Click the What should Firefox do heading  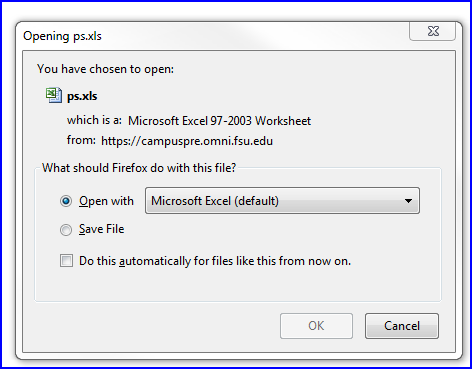[139, 168]
